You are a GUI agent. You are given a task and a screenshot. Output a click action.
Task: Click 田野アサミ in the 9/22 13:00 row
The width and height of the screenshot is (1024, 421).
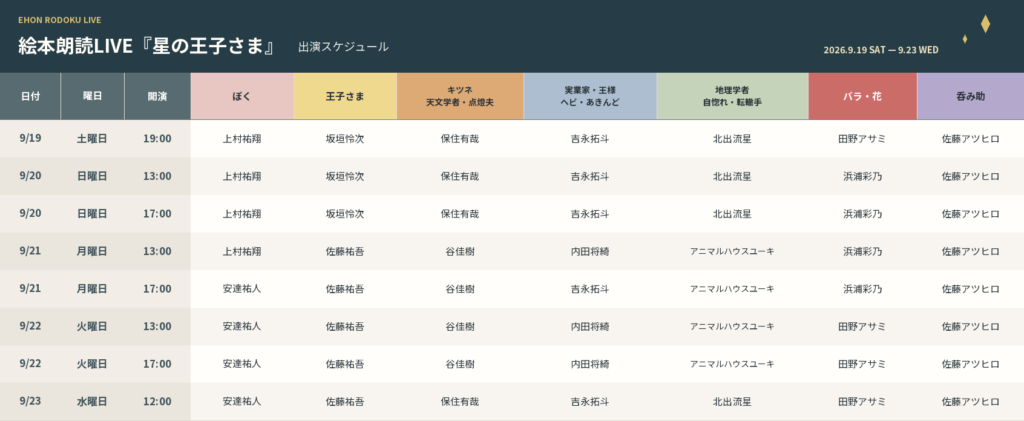(863, 326)
